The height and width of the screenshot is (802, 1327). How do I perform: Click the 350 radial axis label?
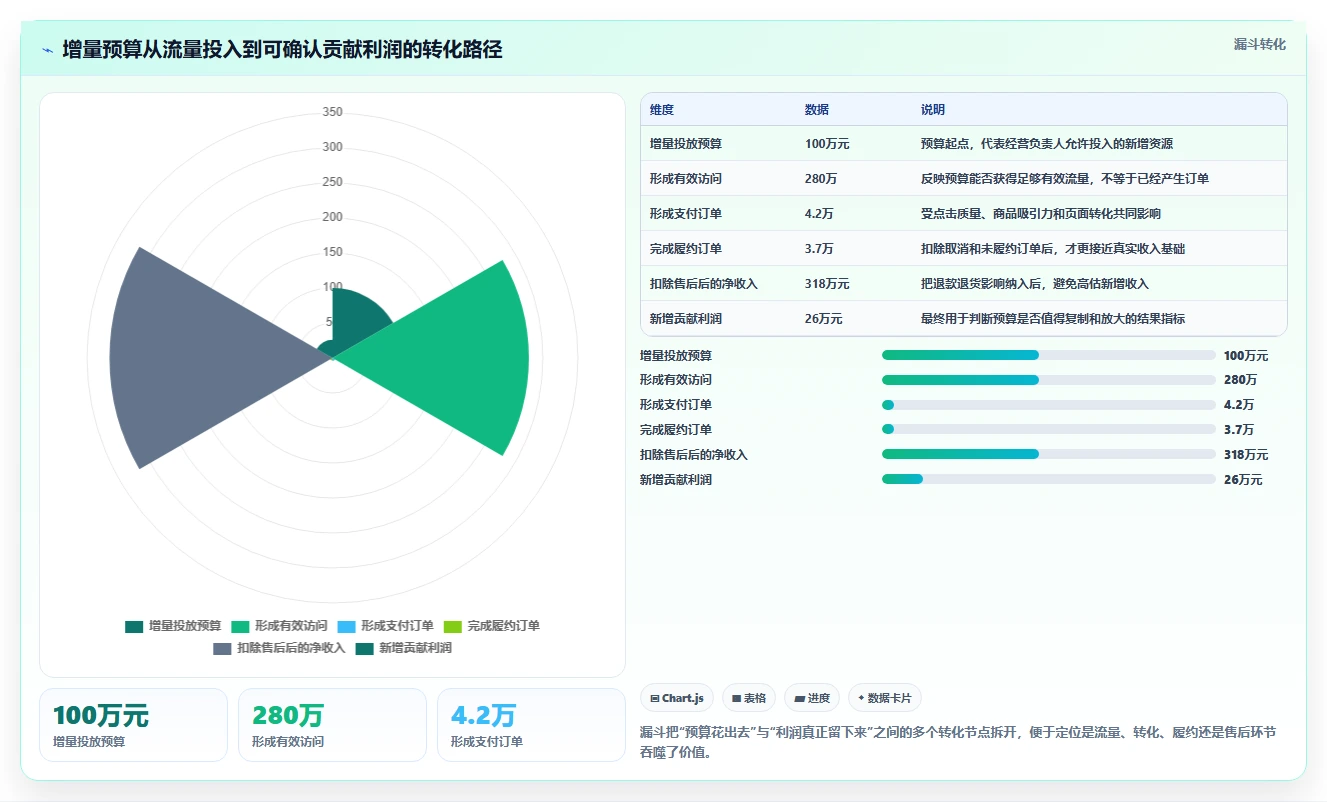332,112
